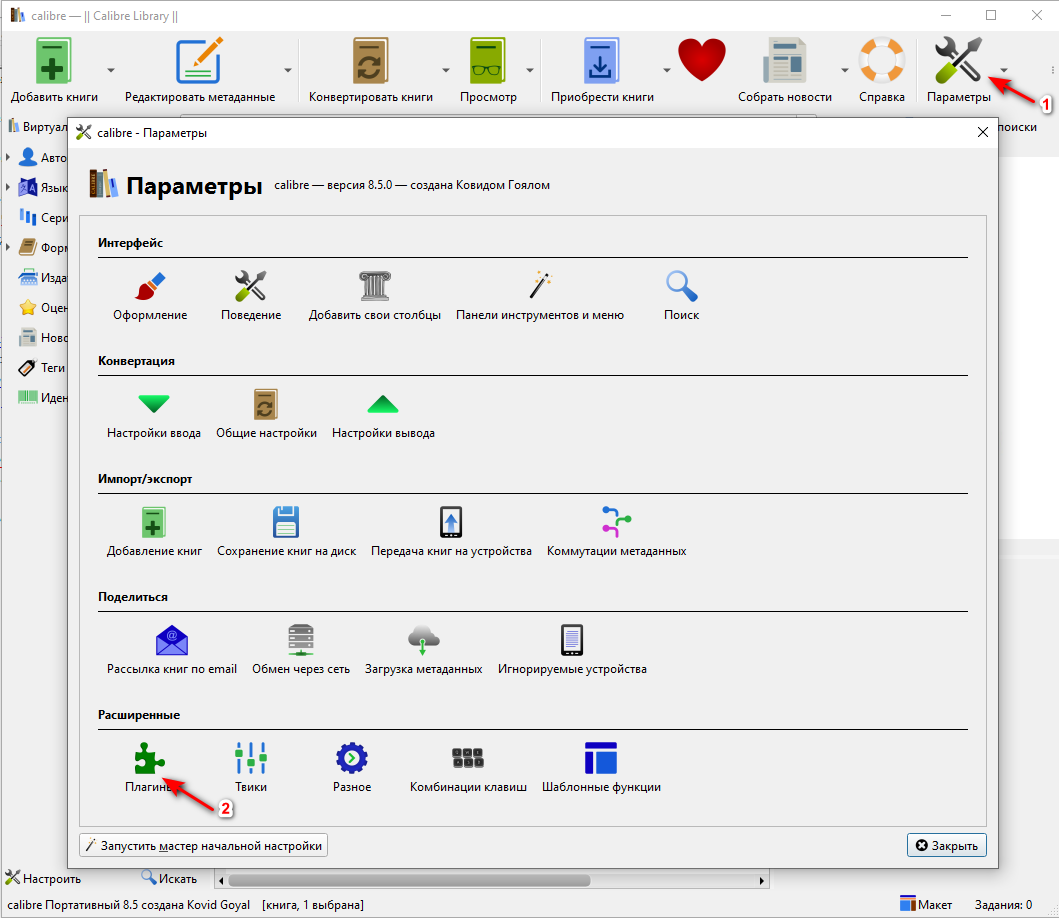This screenshot has height=918, width=1059.
Task: Select Коммутации метаданных icon
Action: pos(616,523)
